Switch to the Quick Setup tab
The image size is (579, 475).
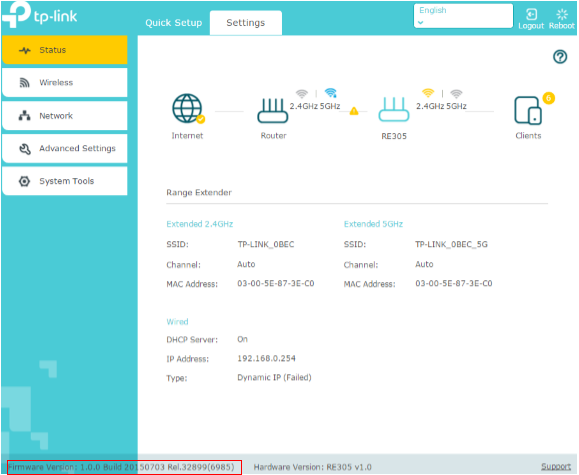[x=174, y=23]
